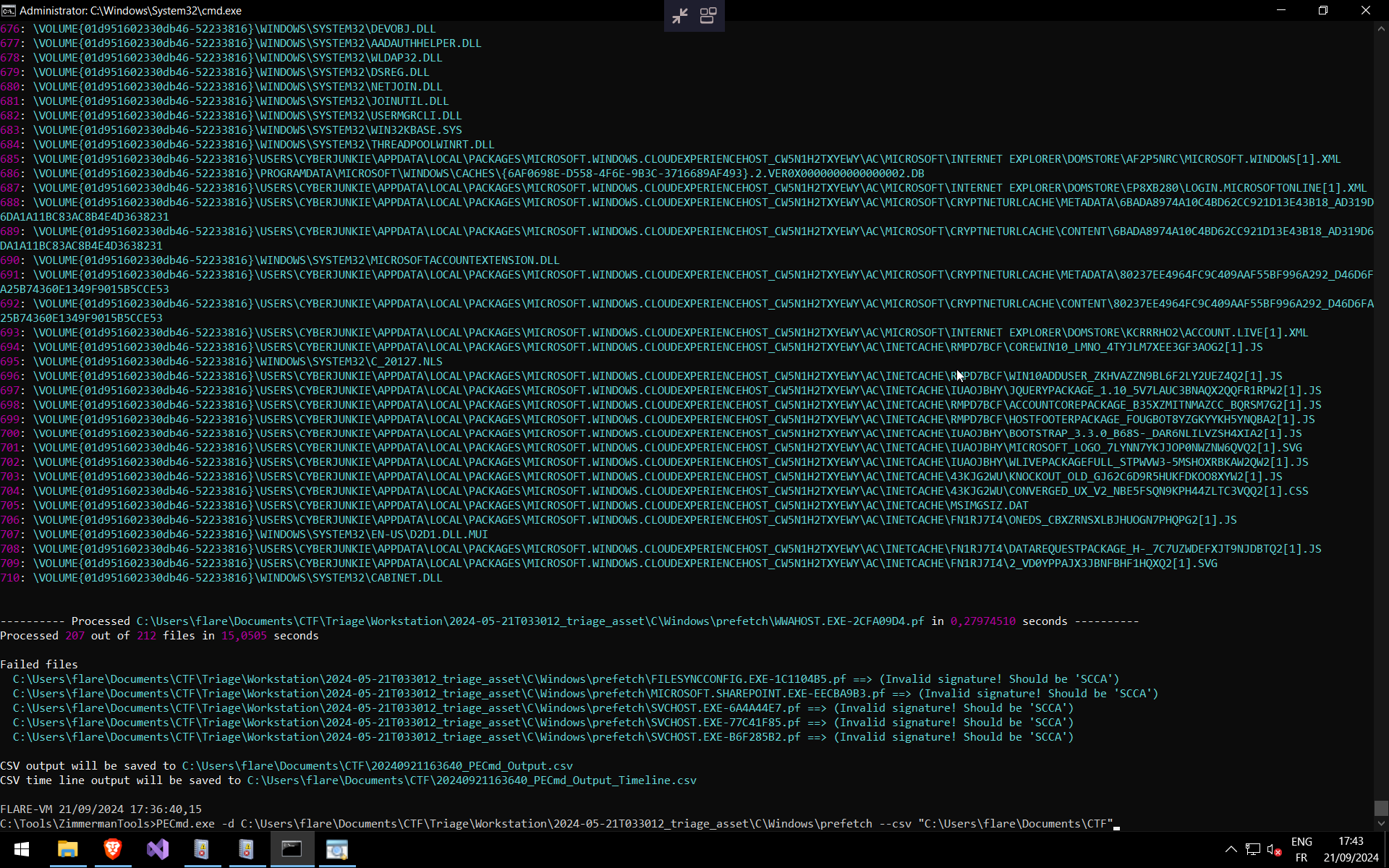Open the Windows Start menu
Image resolution: width=1389 pixels, height=868 pixels.
click(x=22, y=849)
